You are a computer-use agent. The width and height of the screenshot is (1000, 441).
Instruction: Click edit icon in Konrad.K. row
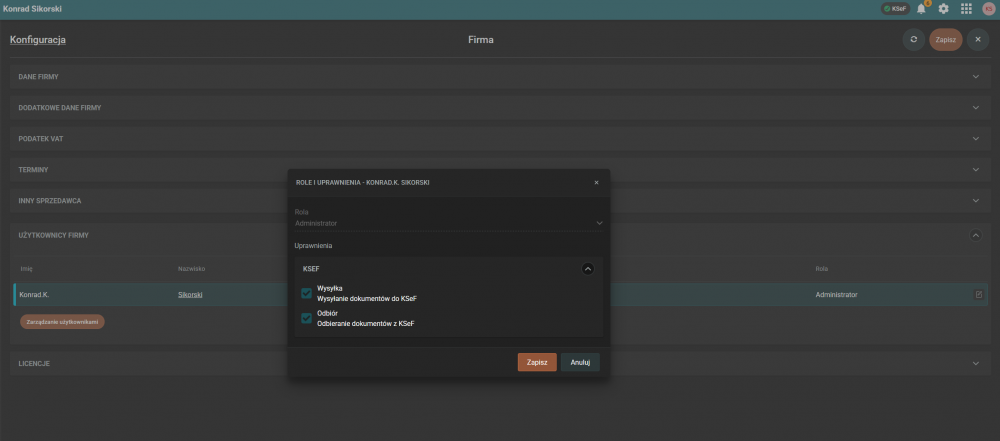978,295
